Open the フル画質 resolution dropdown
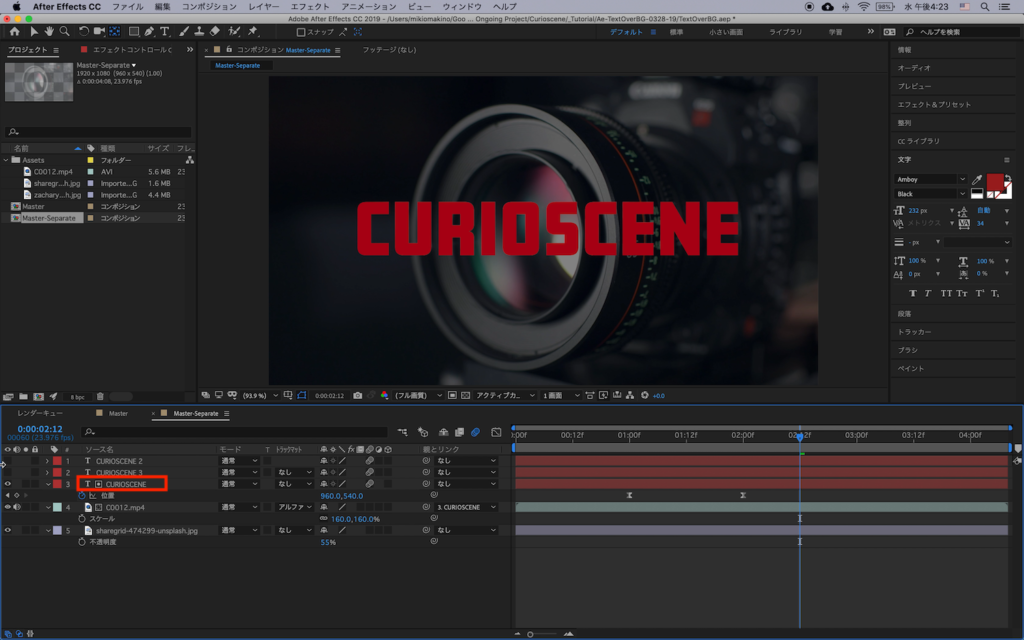 [x=417, y=395]
